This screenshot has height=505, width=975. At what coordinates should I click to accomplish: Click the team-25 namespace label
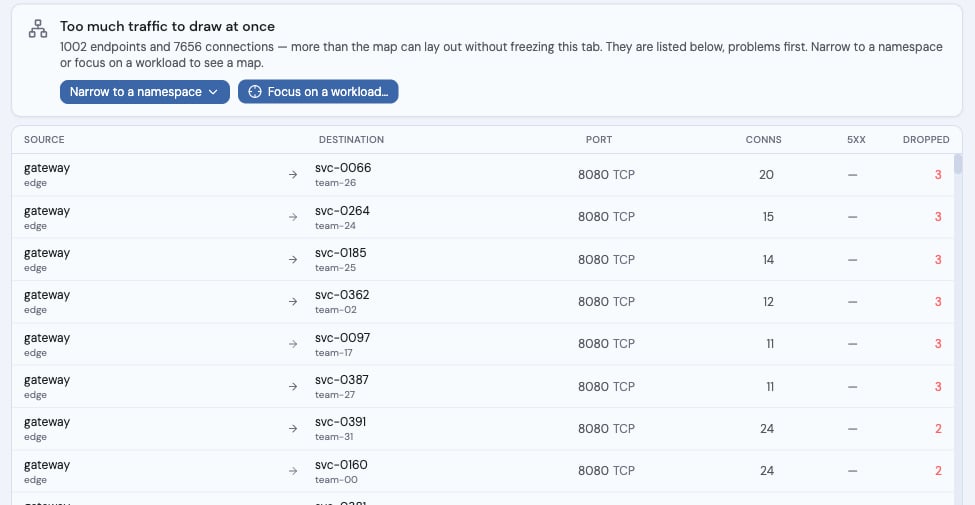(x=336, y=268)
